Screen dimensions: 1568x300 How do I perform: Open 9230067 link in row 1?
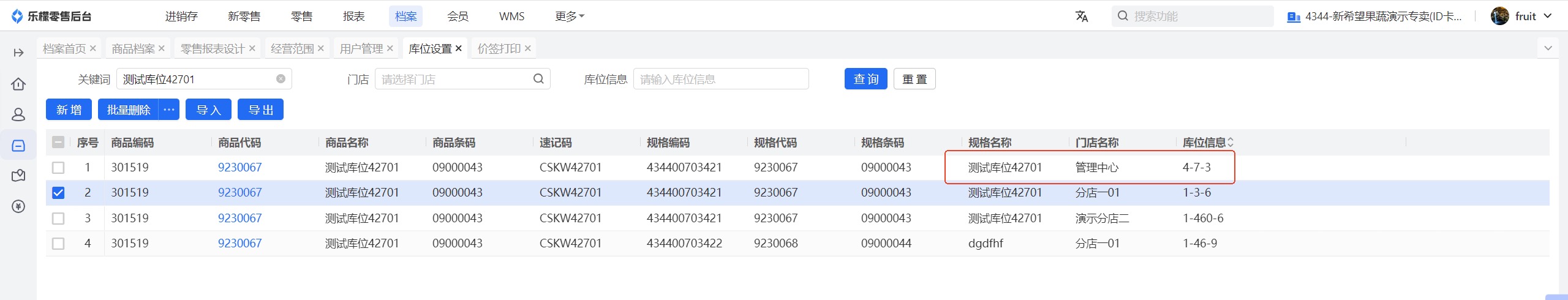pos(239,168)
